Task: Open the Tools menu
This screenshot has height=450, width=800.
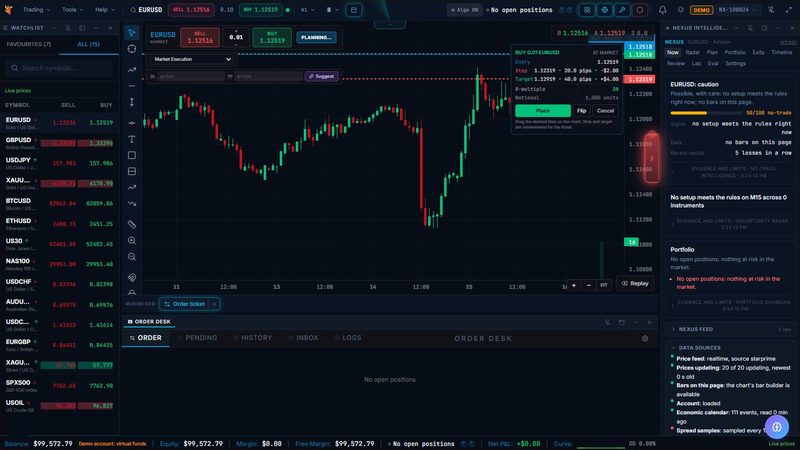Action: (72, 10)
